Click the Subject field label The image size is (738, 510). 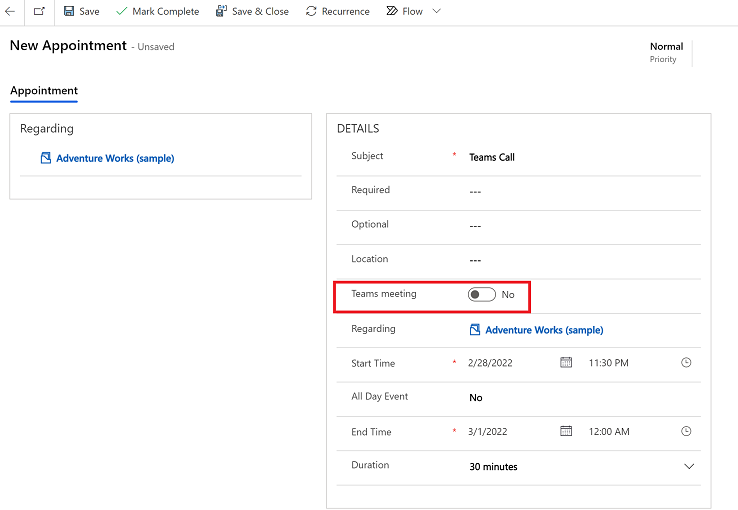click(367, 156)
